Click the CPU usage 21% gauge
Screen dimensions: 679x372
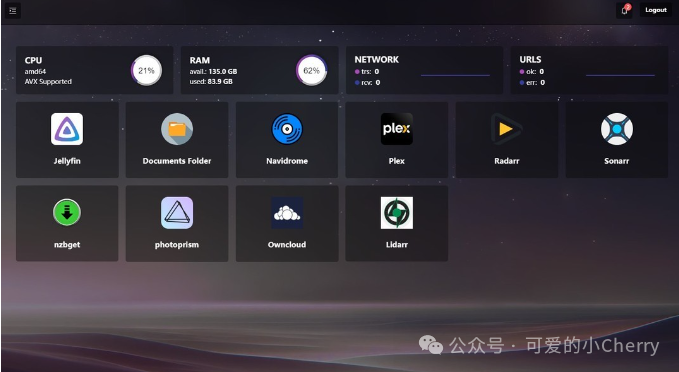click(146, 70)
